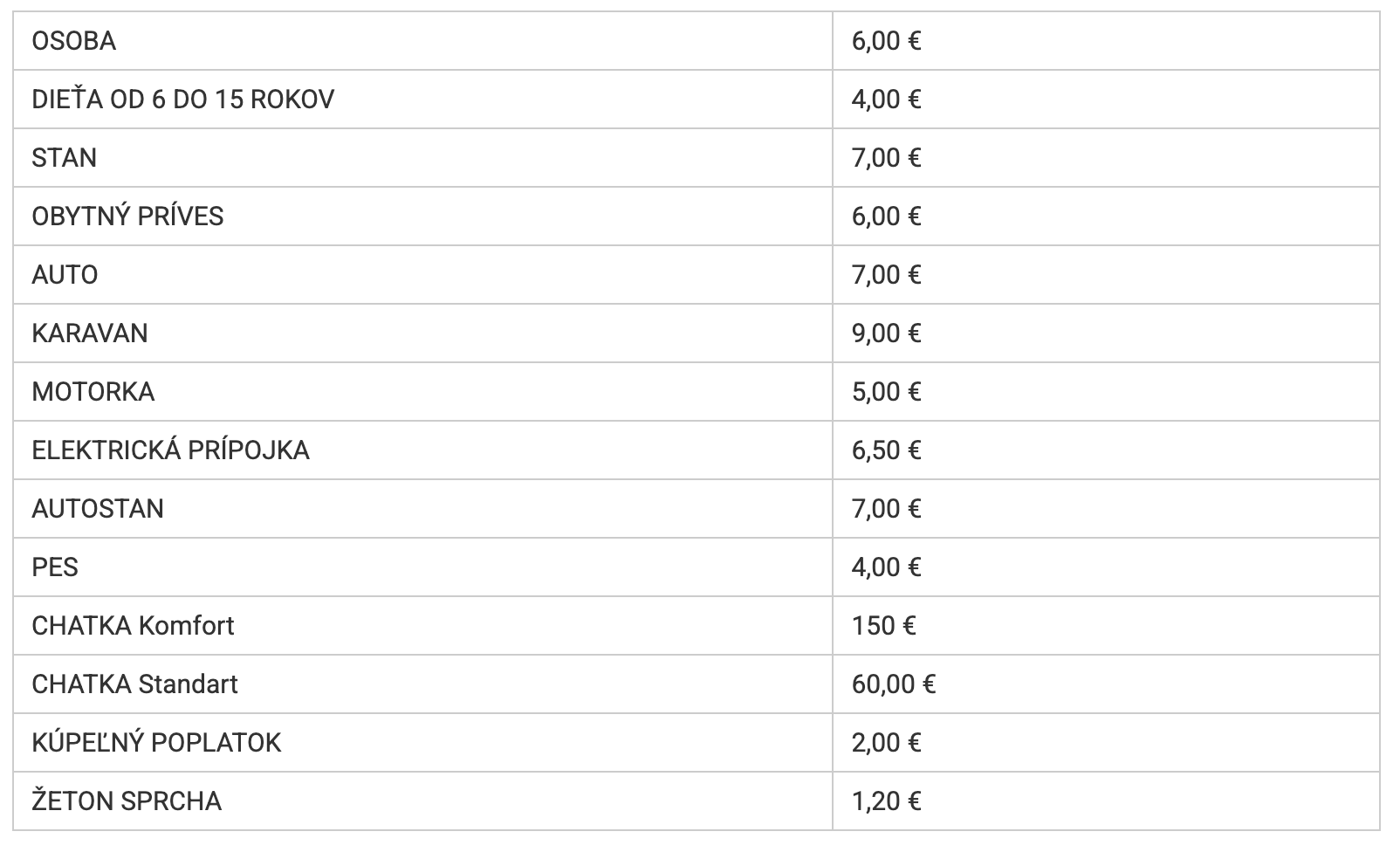
Task: Click the 1,20 € shower token price
Action: [887, 801]
